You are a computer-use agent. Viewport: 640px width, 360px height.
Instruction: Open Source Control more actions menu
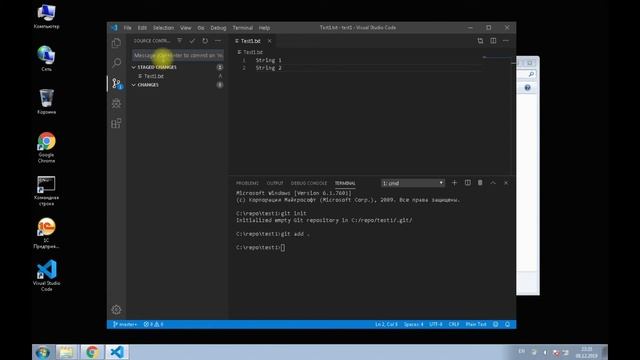pos(218,41)
